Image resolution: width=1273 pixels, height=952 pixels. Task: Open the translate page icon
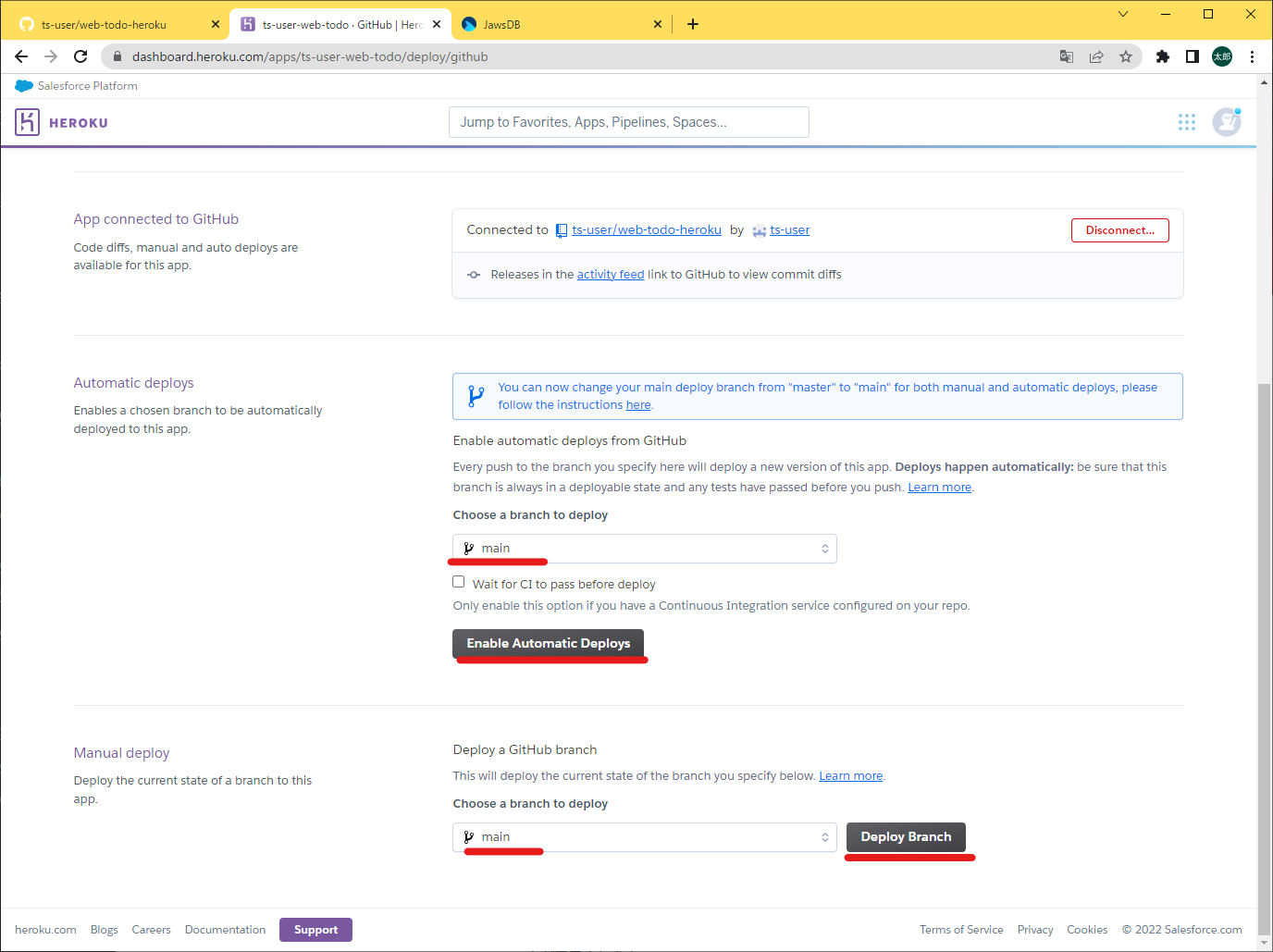[x=1067, y=56]
